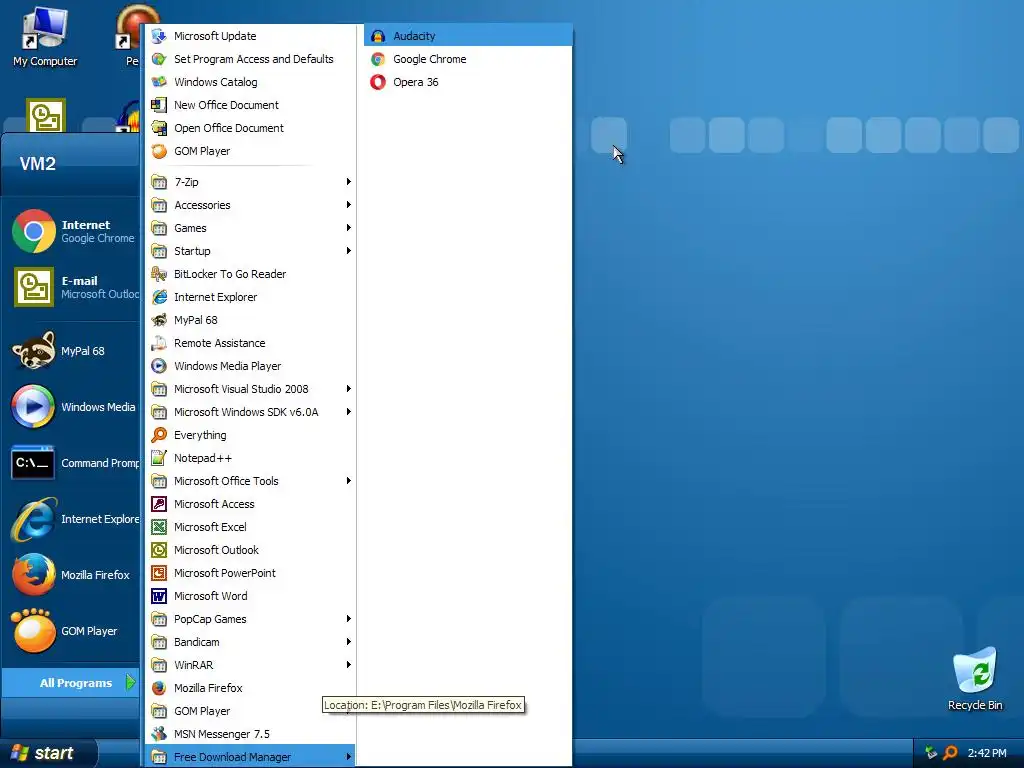Expand Microsoft Visual Studio 2008 submenu
Image resolution: width=1024 pixels, height=768 pixels.
[251, 389]
